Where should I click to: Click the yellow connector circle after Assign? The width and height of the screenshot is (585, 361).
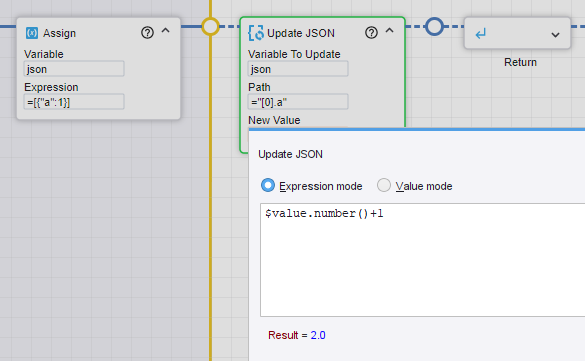[210, 26]
